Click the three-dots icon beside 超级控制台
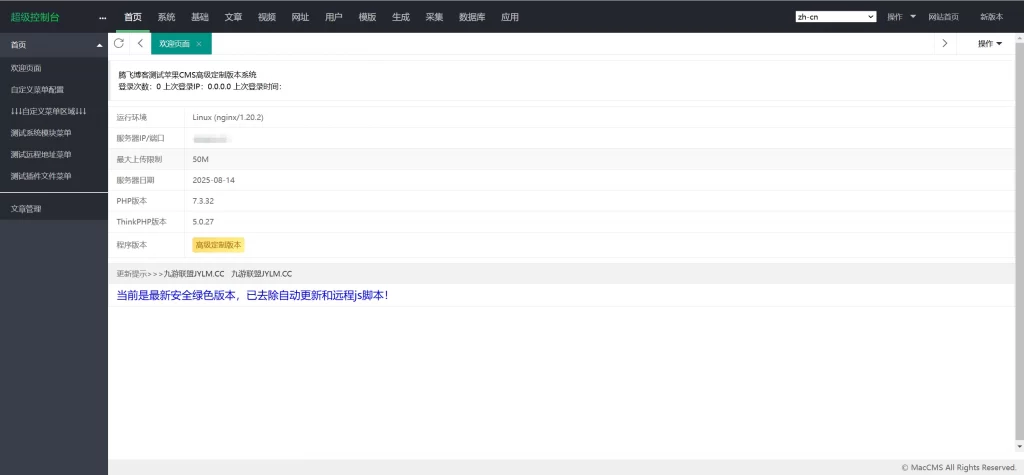This screenshot has height=475, width=1024. coord(102,17)
